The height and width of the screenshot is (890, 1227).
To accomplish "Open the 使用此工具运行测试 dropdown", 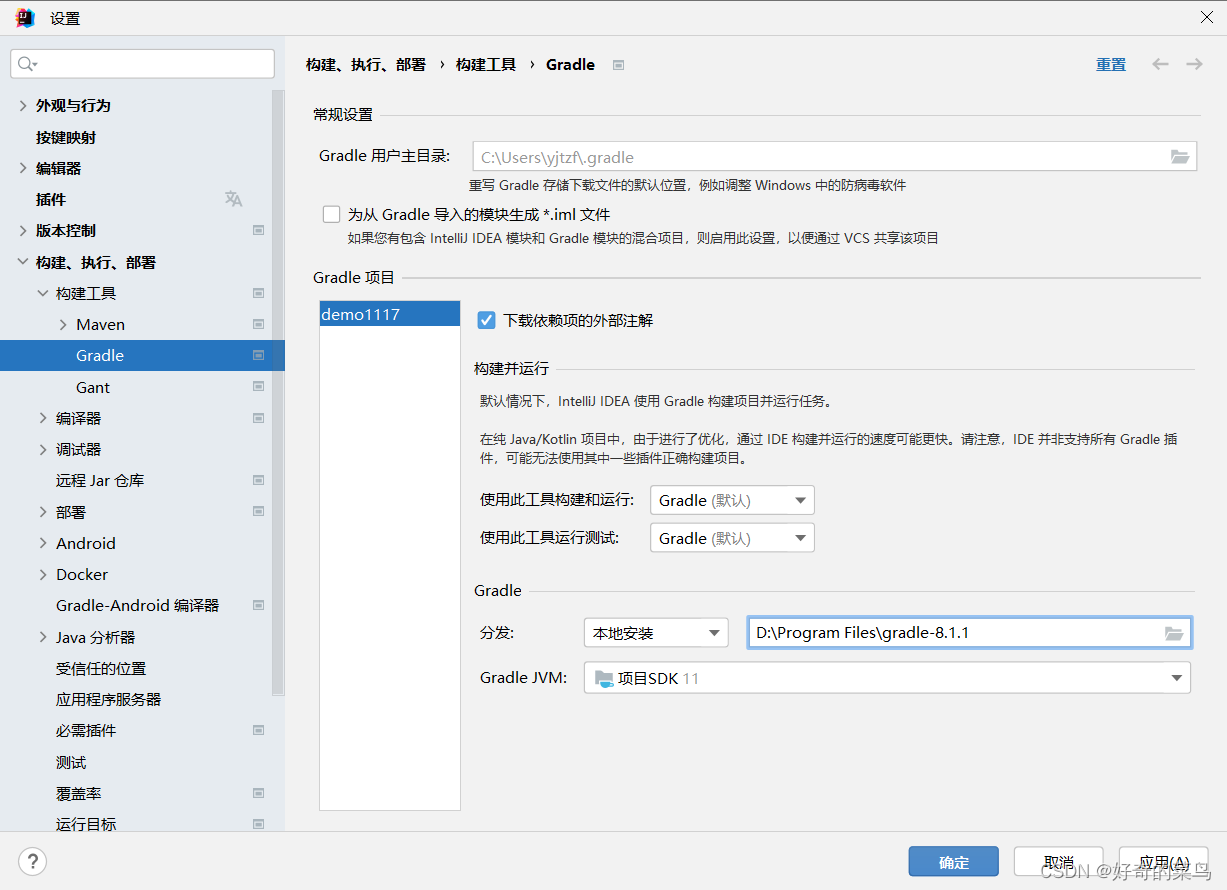I will pos(732,538).
